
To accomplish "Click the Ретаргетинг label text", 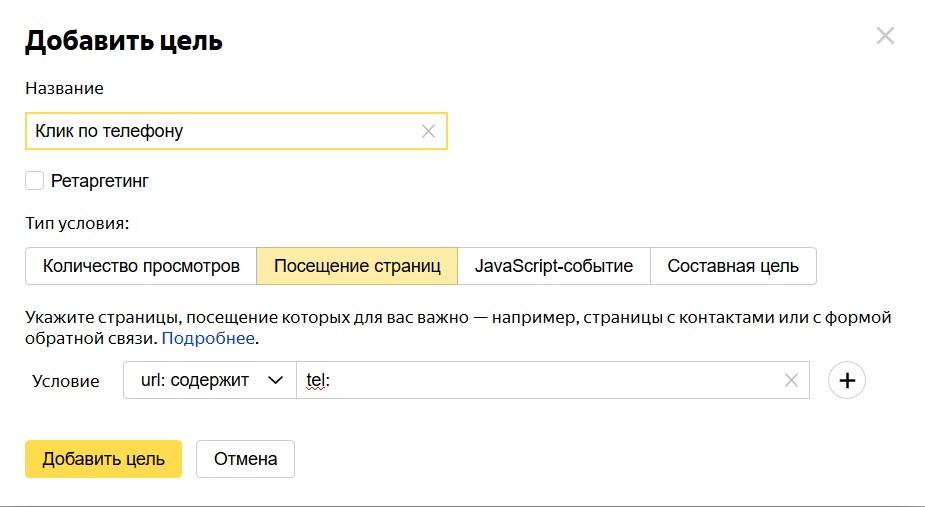I will (99, 181).
